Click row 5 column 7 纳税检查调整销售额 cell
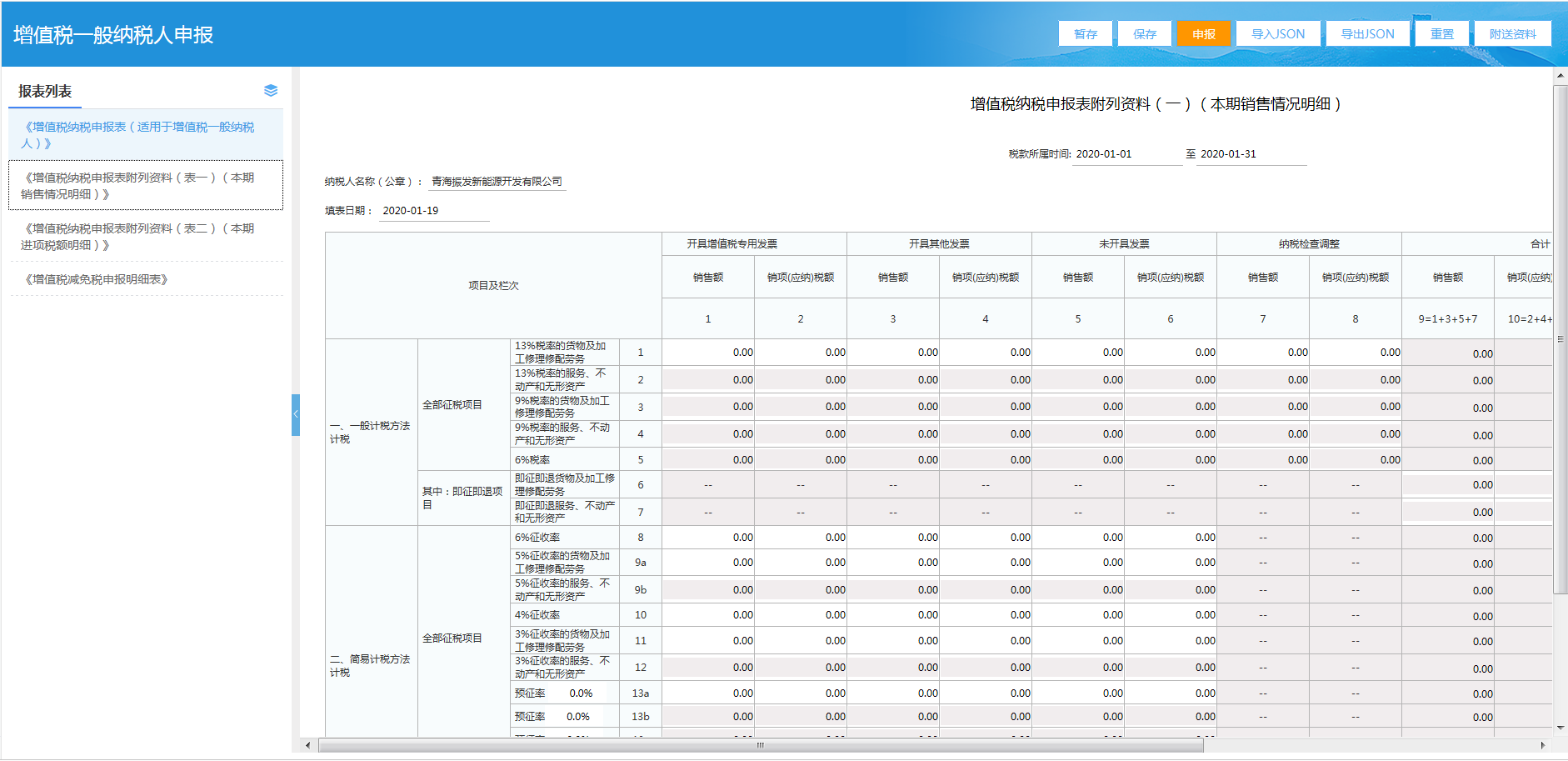 coord(1263,460)
